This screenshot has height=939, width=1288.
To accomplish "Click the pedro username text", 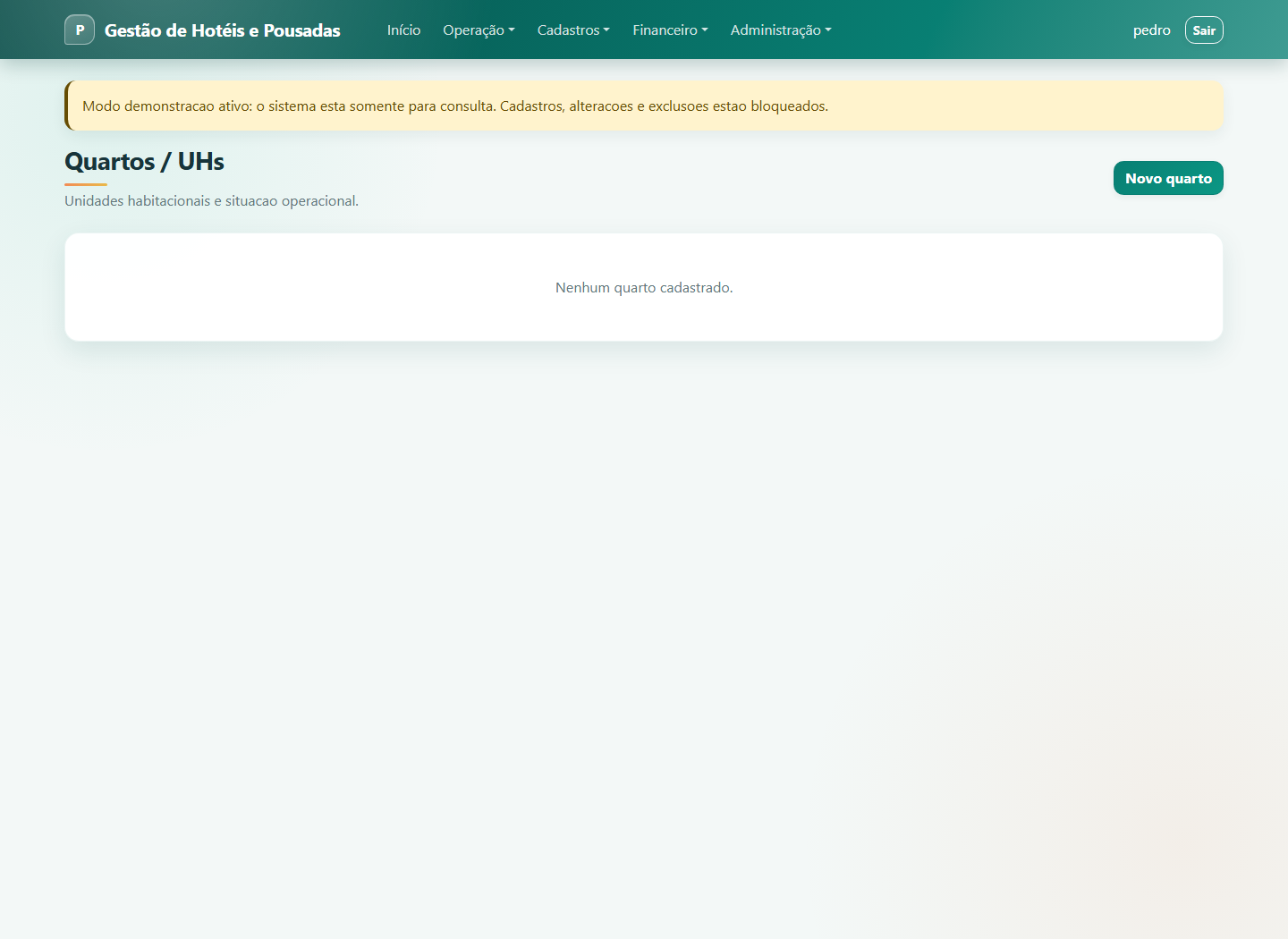I will tap(1151, 30).
